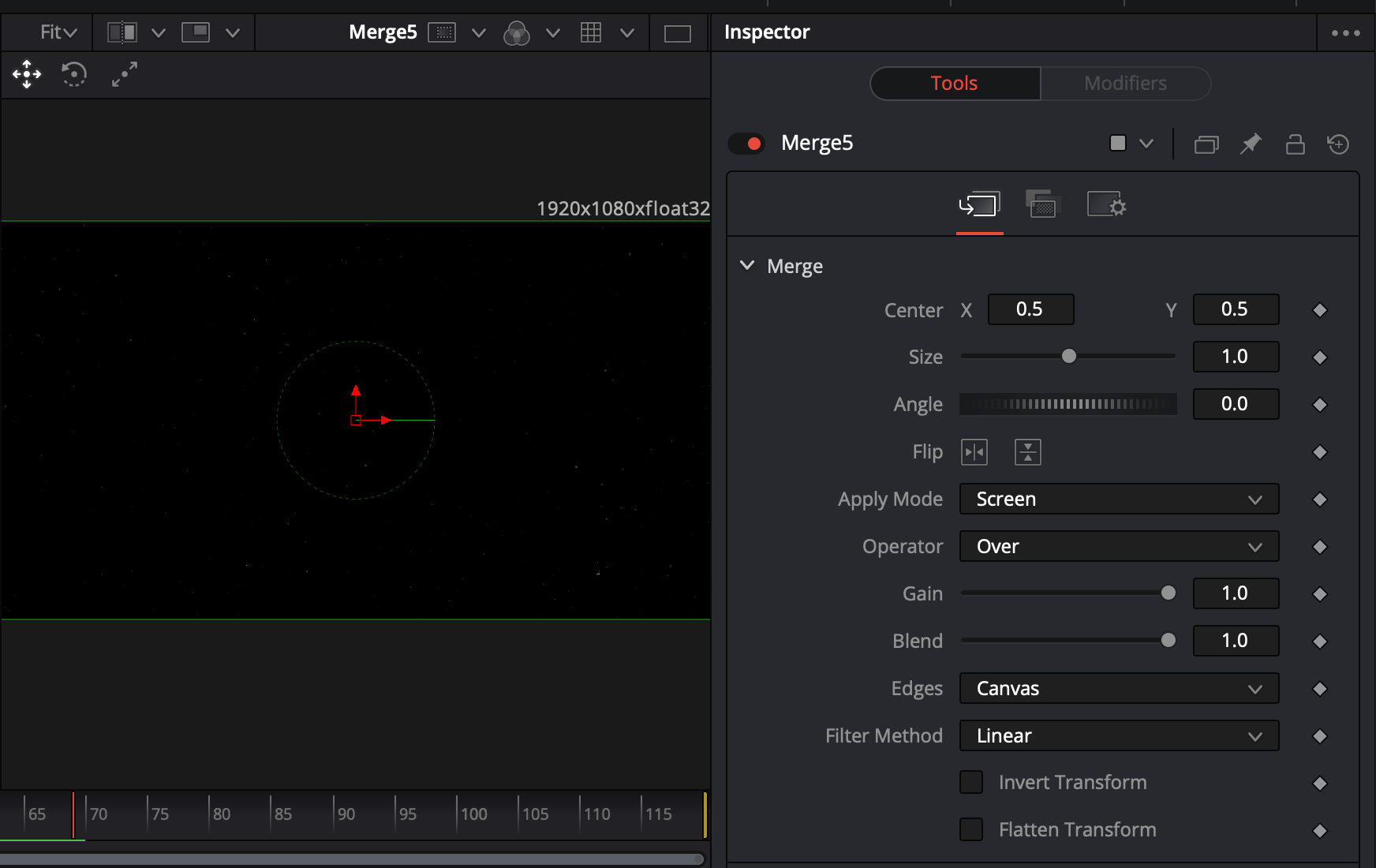Image resolution: width=1376 pixels, height=868 pixels.
Task: Add keyframe for Gain parameter
Action: 1320,594
